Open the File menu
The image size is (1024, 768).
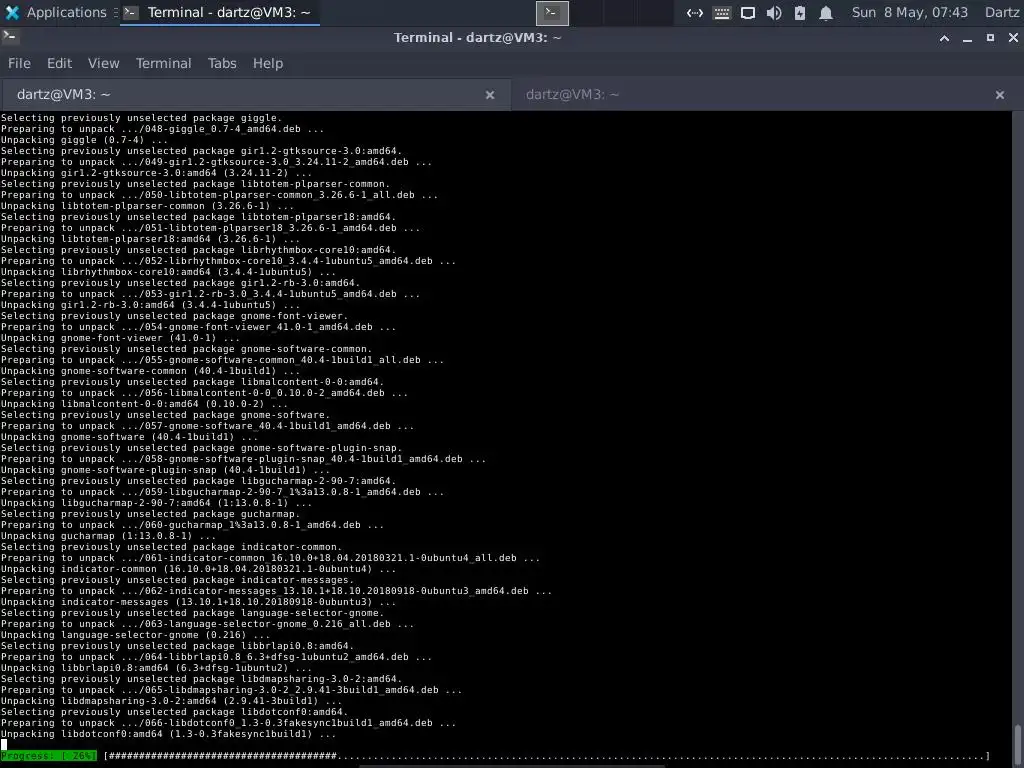19,63
